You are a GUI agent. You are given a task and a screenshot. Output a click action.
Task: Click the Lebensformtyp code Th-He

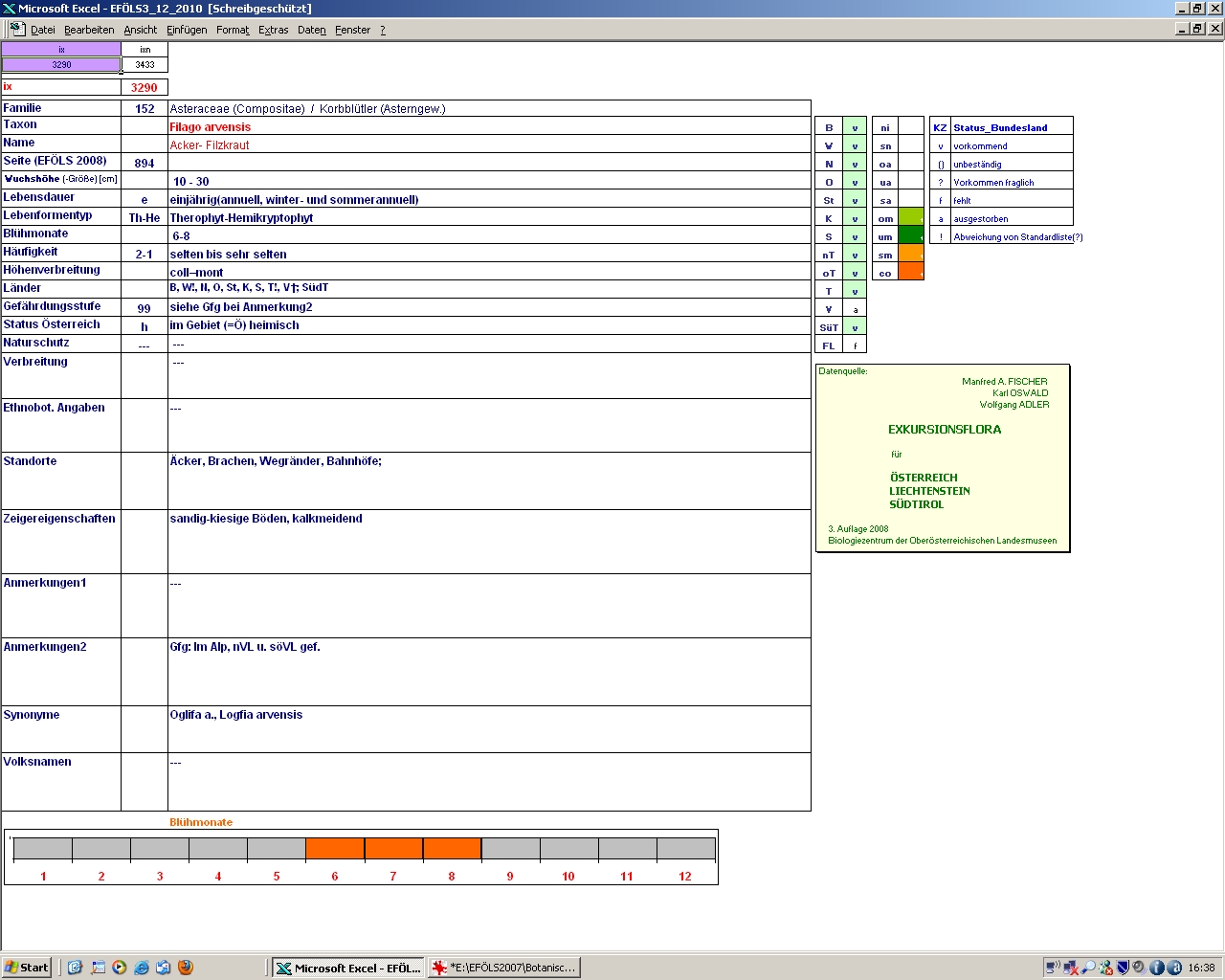point(145,218)
